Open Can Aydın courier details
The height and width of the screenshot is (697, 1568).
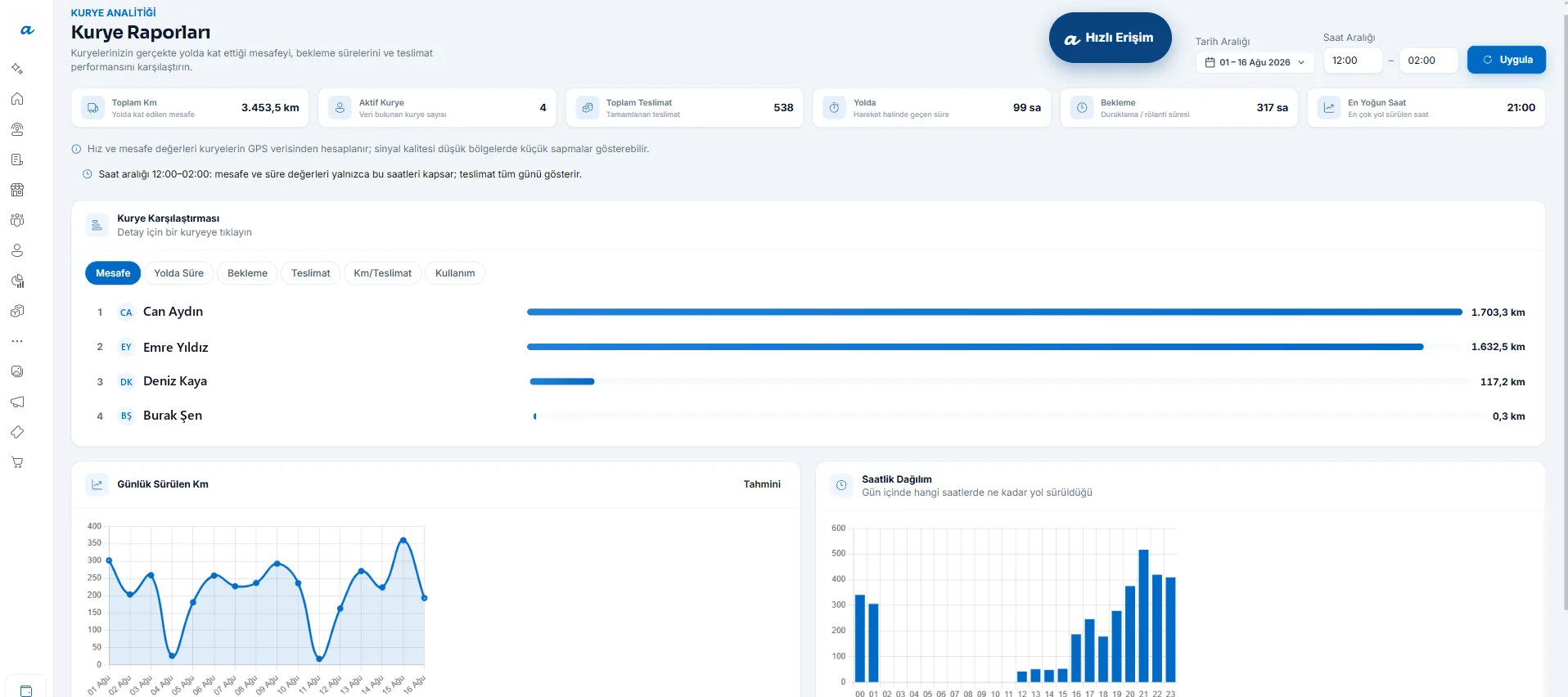(808, 312)
